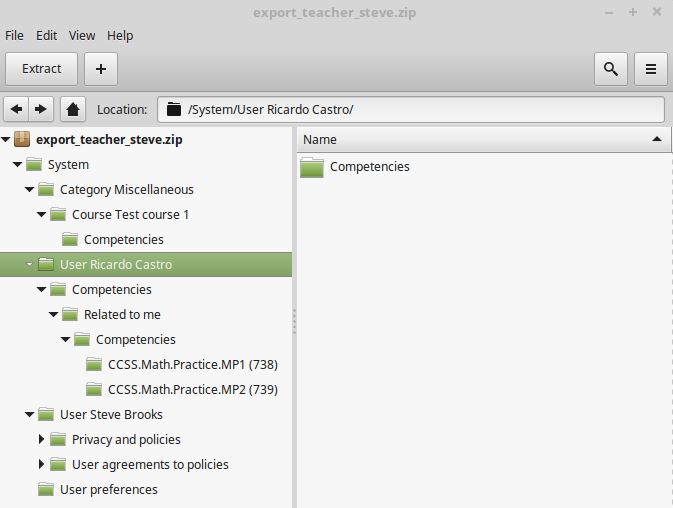The width and height of the screenshot is (673, 508).
Task: Click the Extract button
Action: coord(41,69)
